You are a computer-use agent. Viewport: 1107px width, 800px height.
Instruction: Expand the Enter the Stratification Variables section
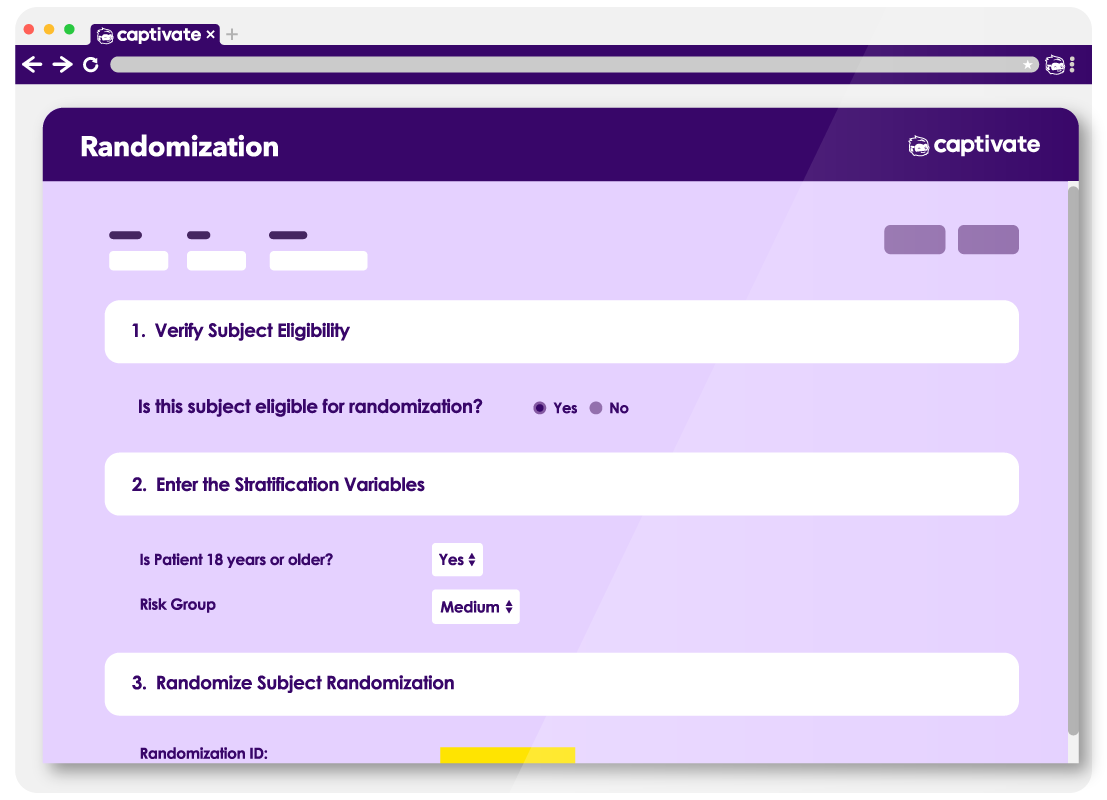click(561, 485)
